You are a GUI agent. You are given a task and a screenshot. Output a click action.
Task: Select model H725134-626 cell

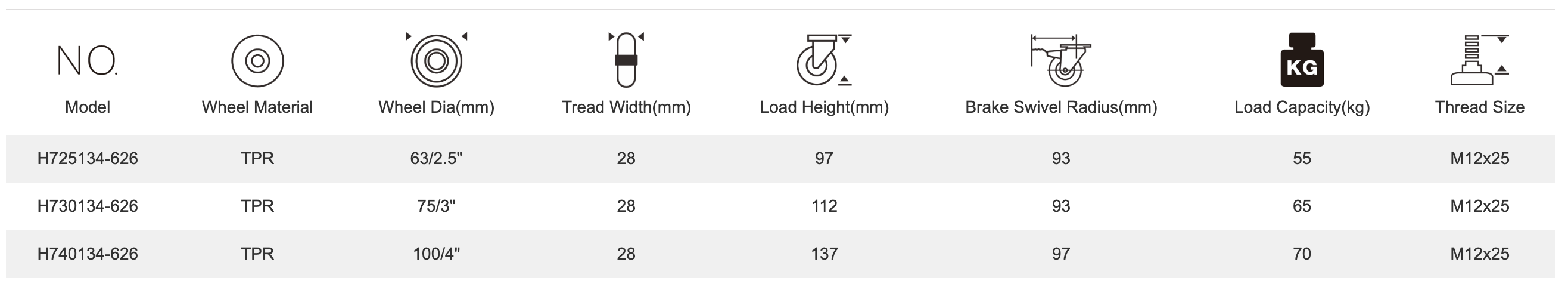88,158
